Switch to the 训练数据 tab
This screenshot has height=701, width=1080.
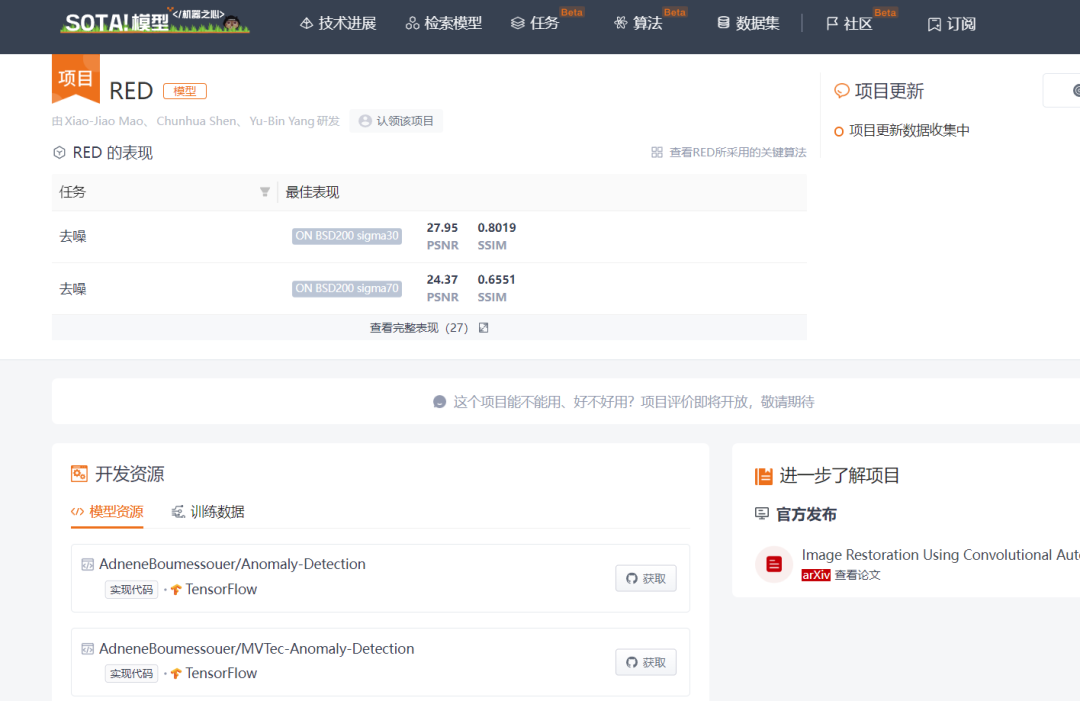pos(208,512)
